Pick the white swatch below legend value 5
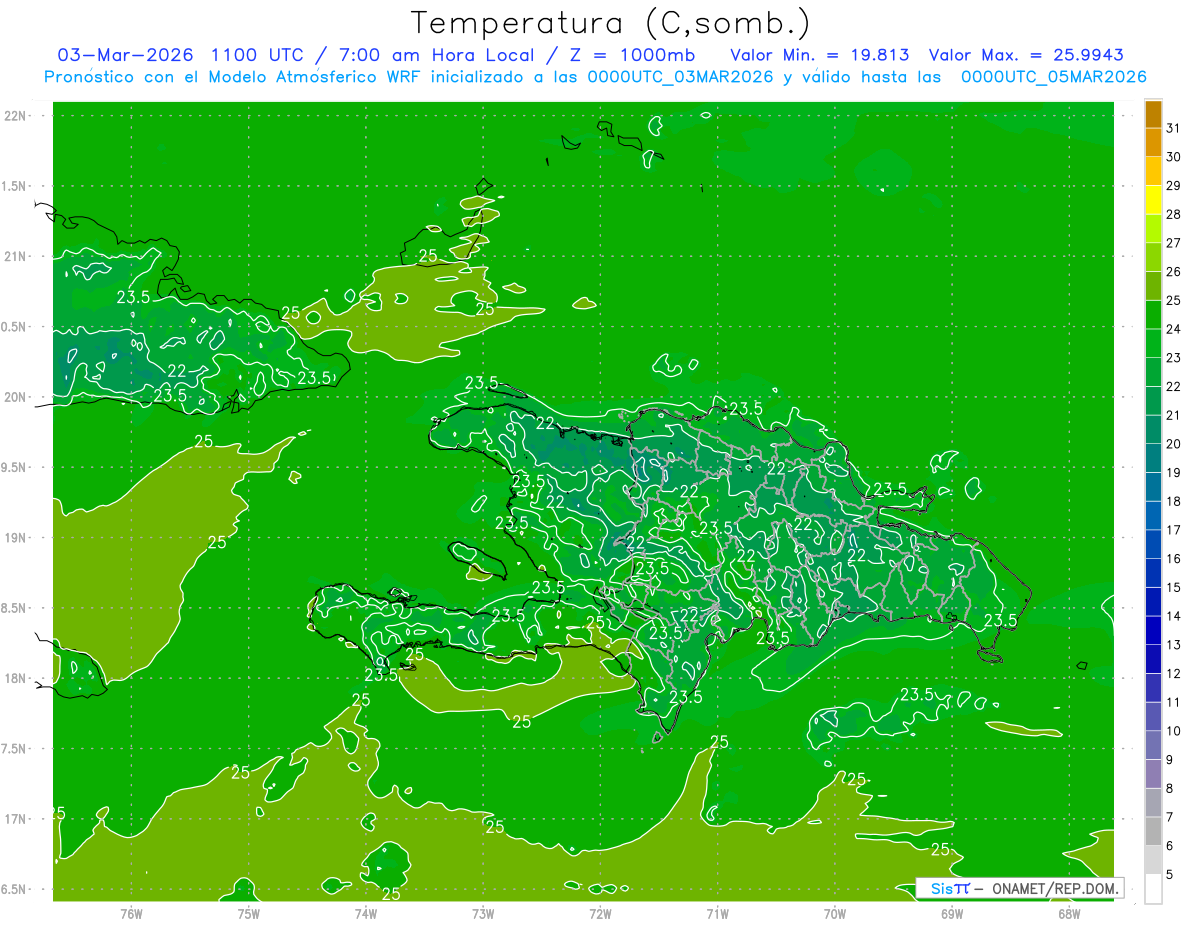This screenshot has height=927, width=1200. (1153, 889)
